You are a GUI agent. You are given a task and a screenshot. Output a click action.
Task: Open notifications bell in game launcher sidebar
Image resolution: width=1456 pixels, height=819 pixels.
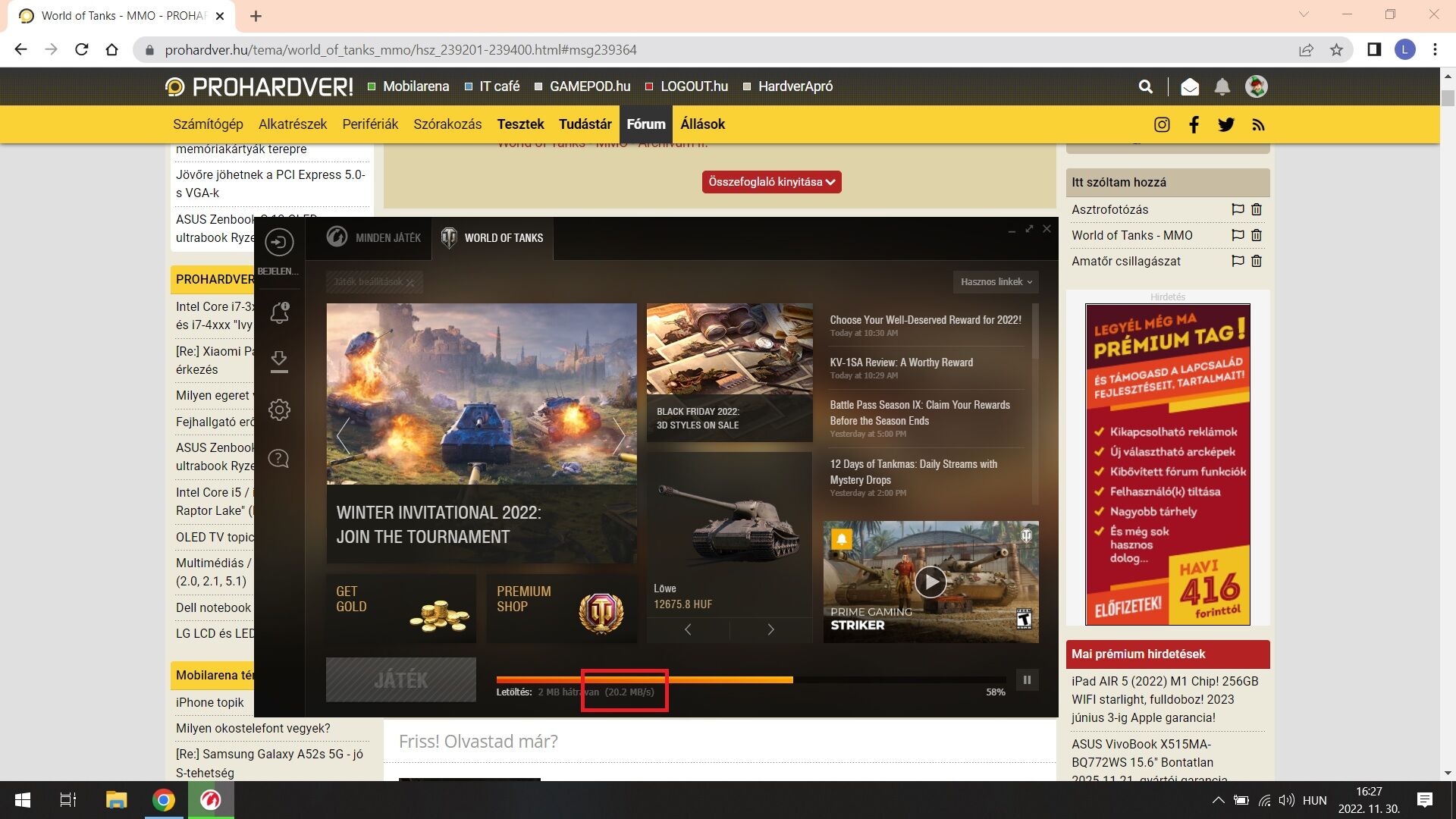[279, 312]
